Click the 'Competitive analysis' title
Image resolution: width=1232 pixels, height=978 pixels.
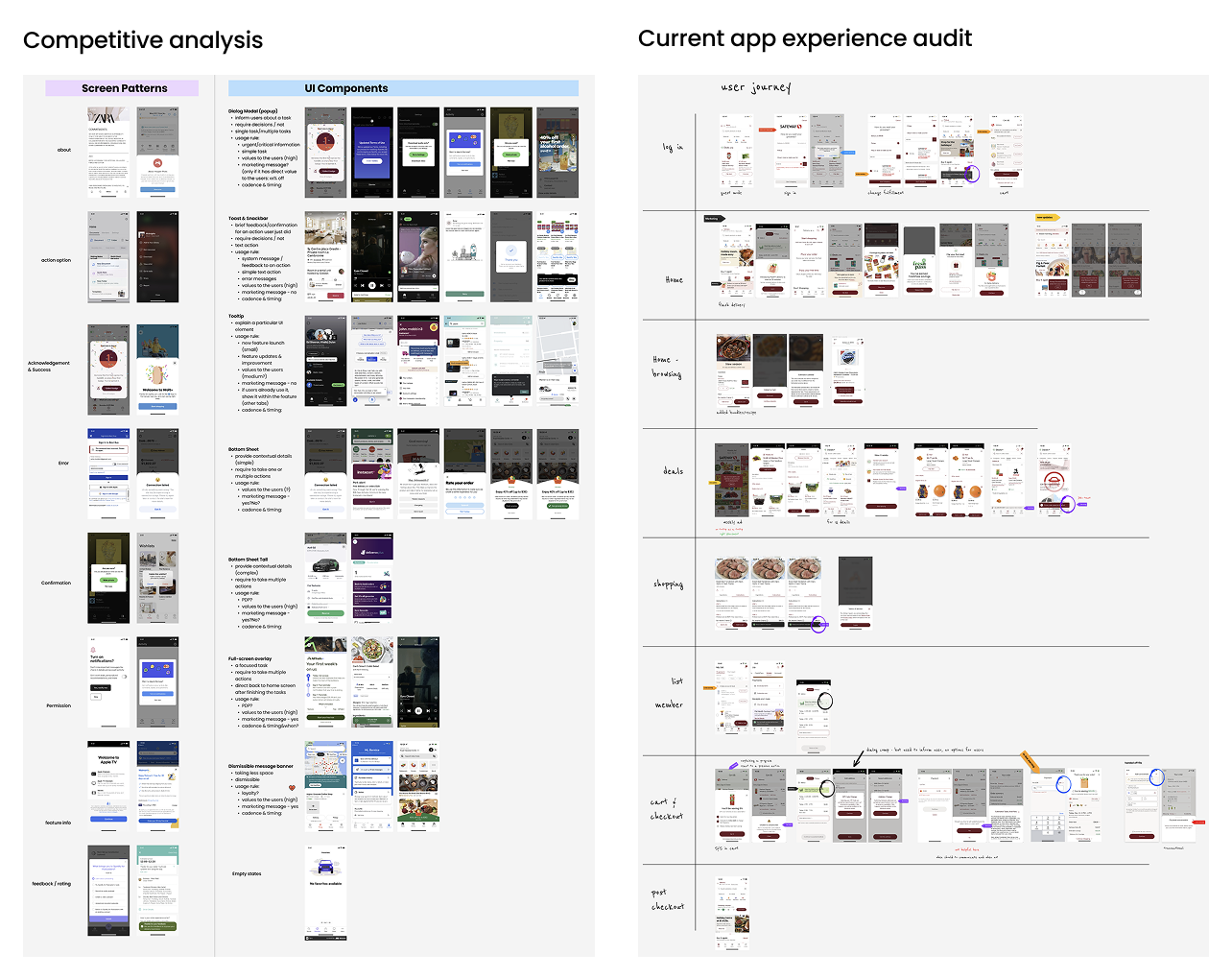tap(143, 40)
